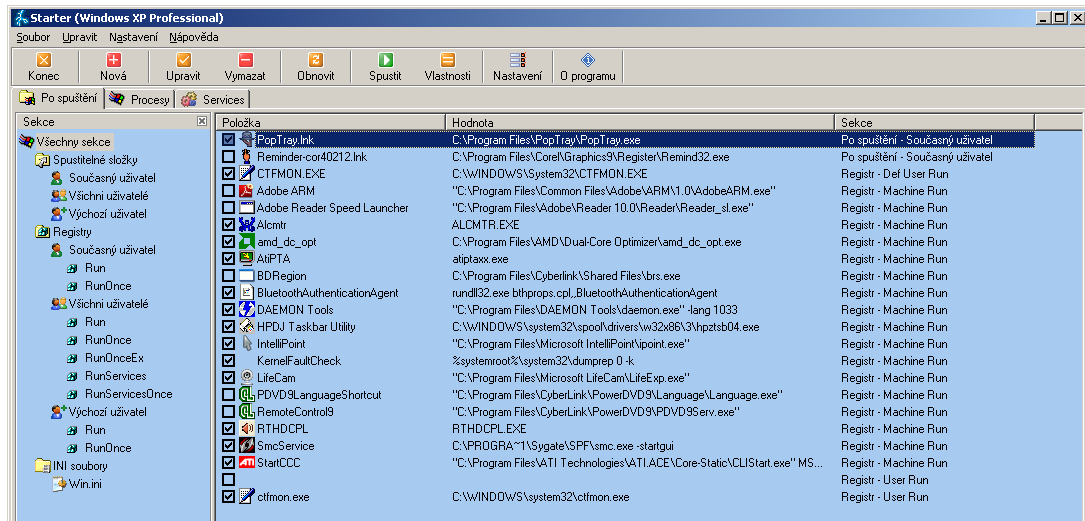Click the RTHDCPL.EXE value cell
The image size is (1085, 521).
[x=489, y=428]
